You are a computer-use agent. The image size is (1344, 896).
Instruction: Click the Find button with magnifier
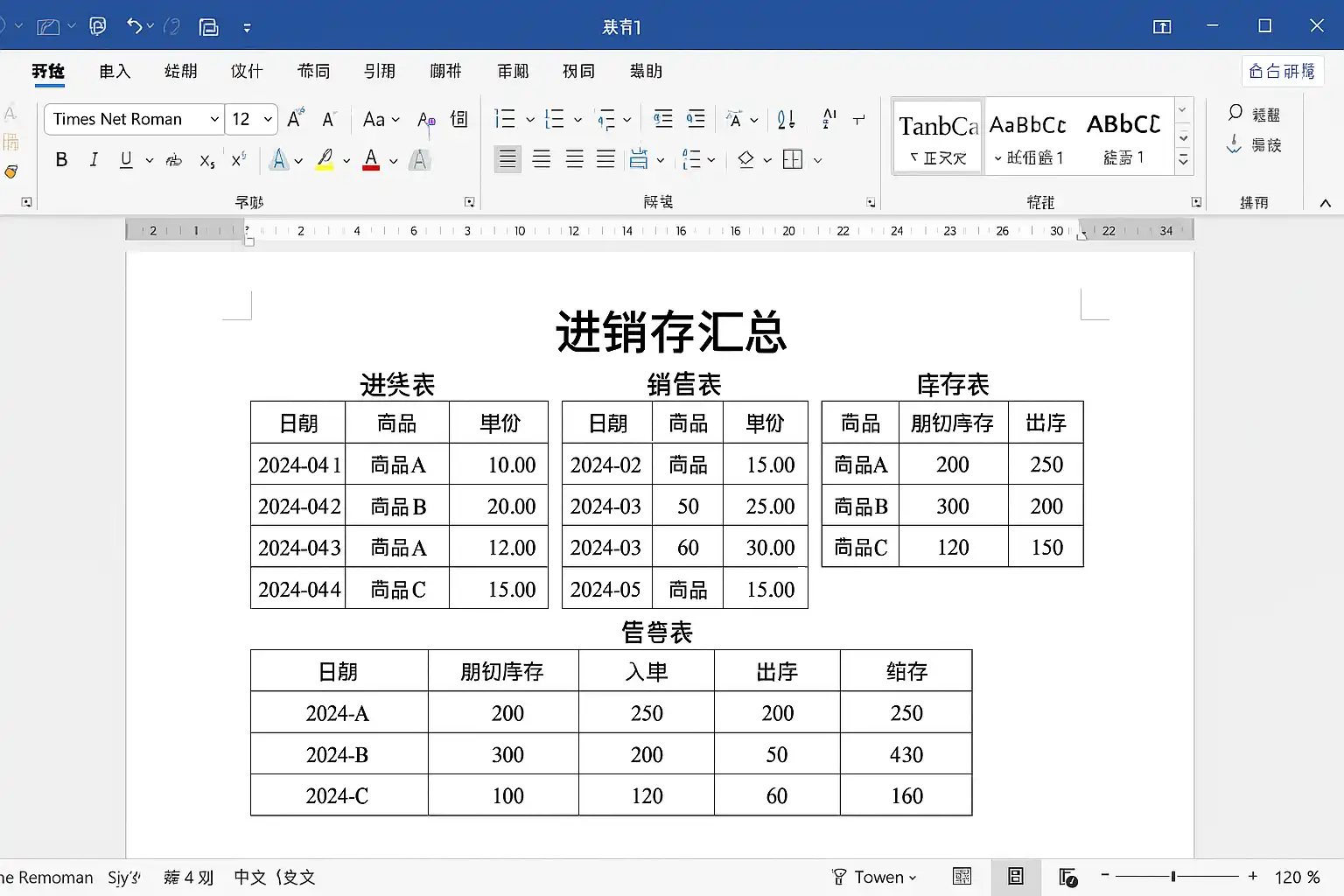click(x=1254, y=114)
